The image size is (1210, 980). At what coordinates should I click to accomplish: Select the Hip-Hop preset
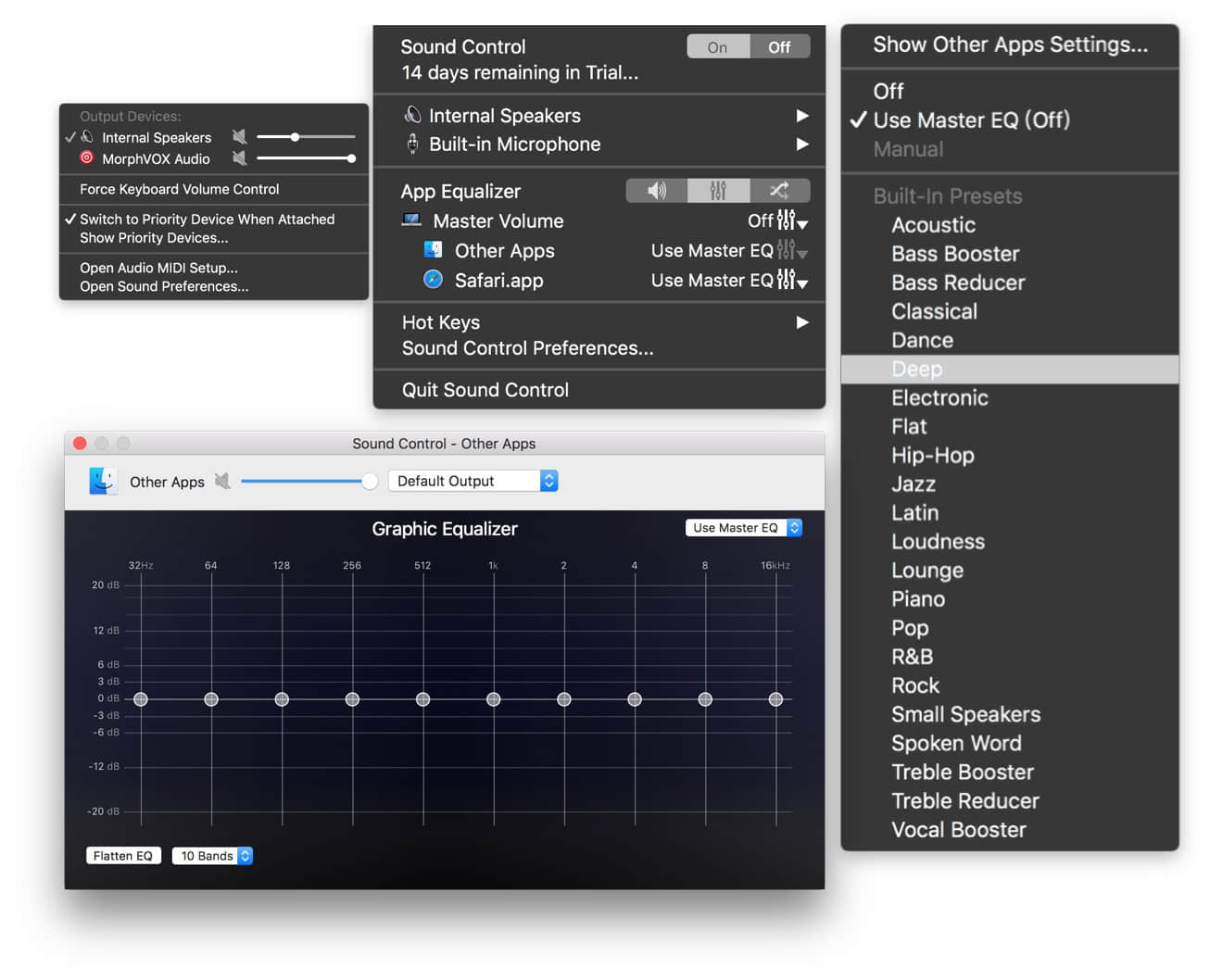[933, 456]
